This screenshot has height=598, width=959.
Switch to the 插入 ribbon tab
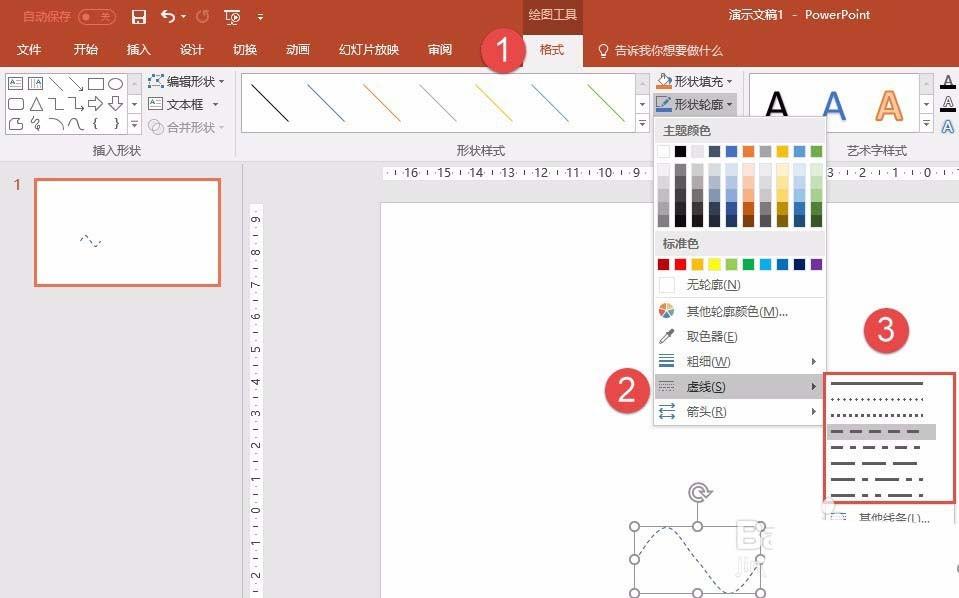coord(137,49)
